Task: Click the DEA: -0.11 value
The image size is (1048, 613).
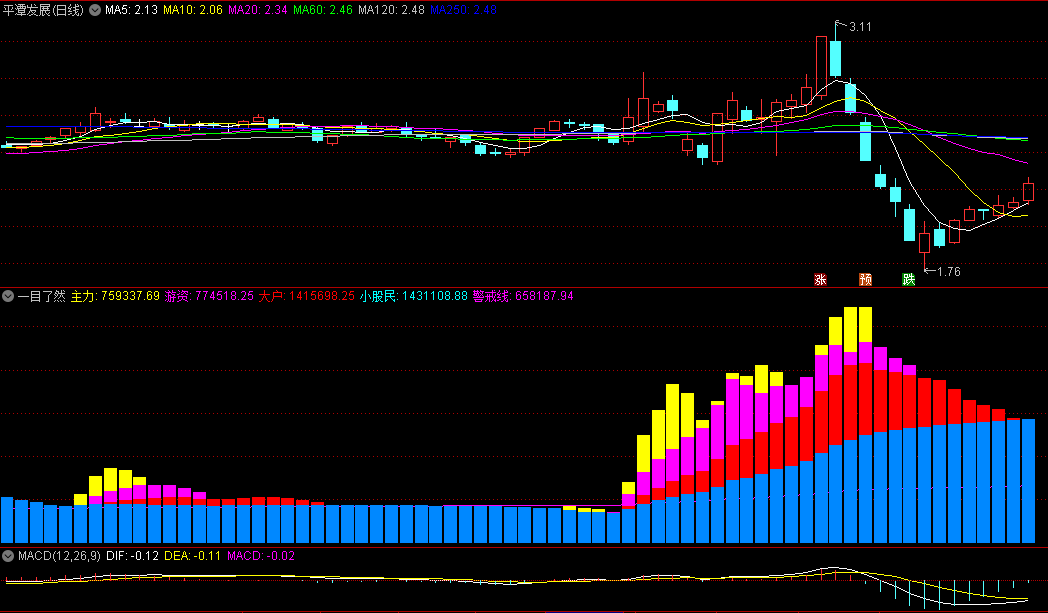Action: coord(192,556)
